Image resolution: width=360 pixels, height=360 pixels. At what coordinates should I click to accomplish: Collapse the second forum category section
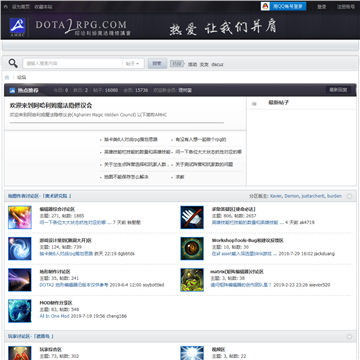tap(349, 336)
